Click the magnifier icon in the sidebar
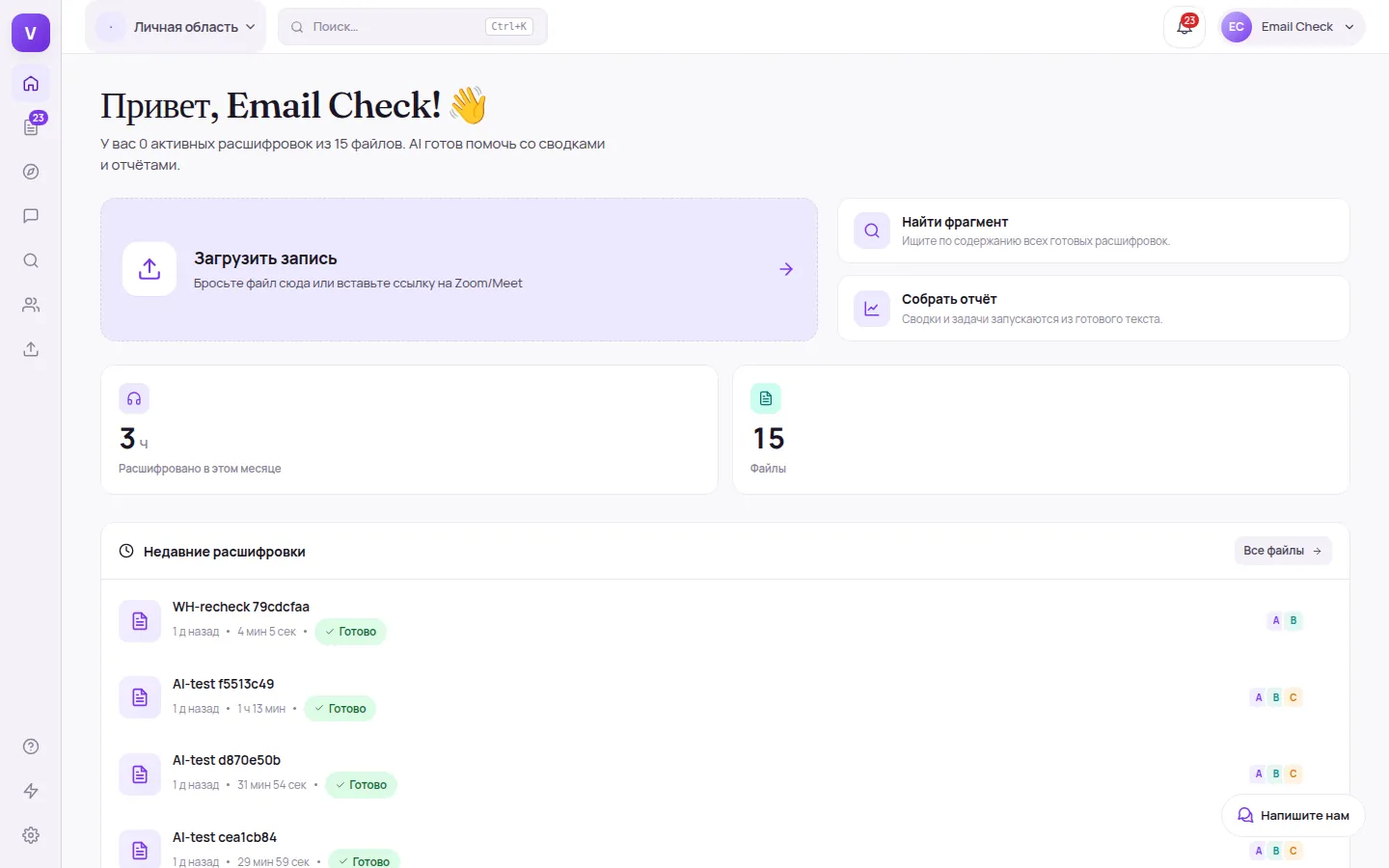 coord(31,260)
